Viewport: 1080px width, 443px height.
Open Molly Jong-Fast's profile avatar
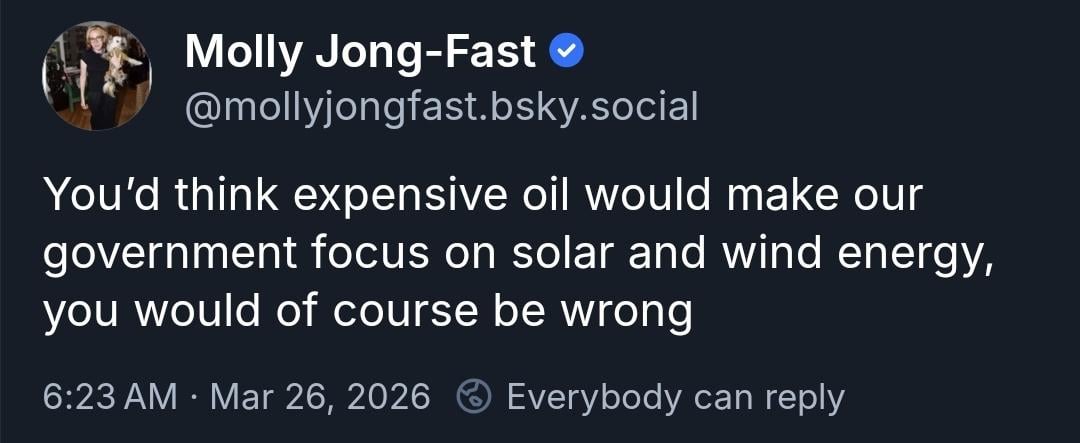tap(97, 76)
